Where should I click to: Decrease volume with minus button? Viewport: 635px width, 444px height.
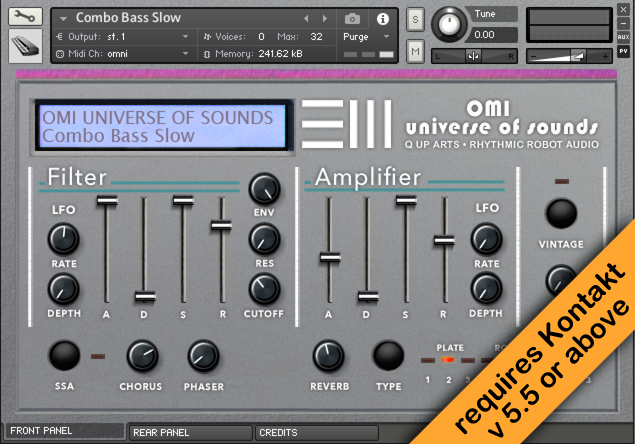tap(533, 56)
